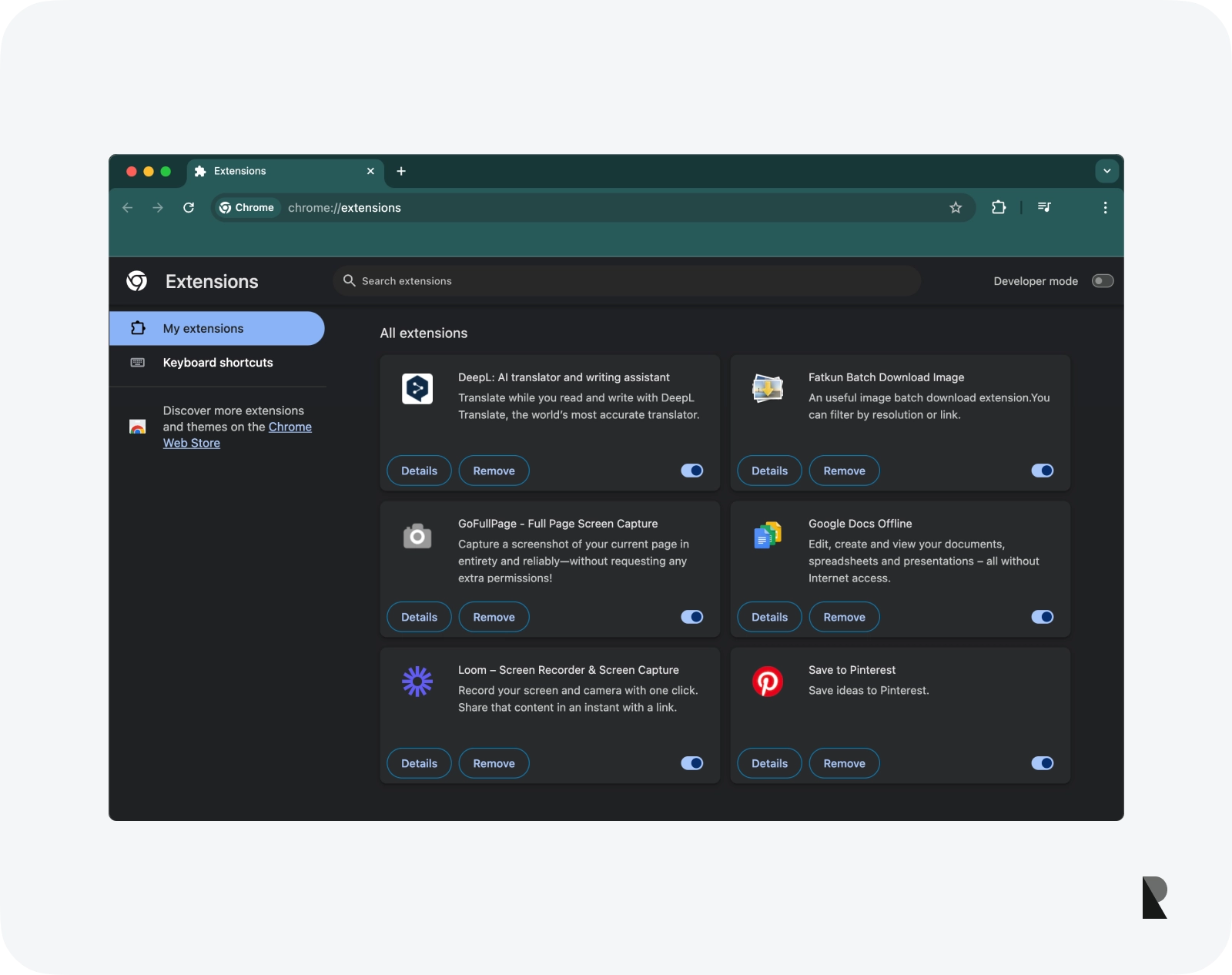The height and width of the screenshot is (975, 1232).
Task: Click the Pinterest extension icon
Action: click(768, 682)
